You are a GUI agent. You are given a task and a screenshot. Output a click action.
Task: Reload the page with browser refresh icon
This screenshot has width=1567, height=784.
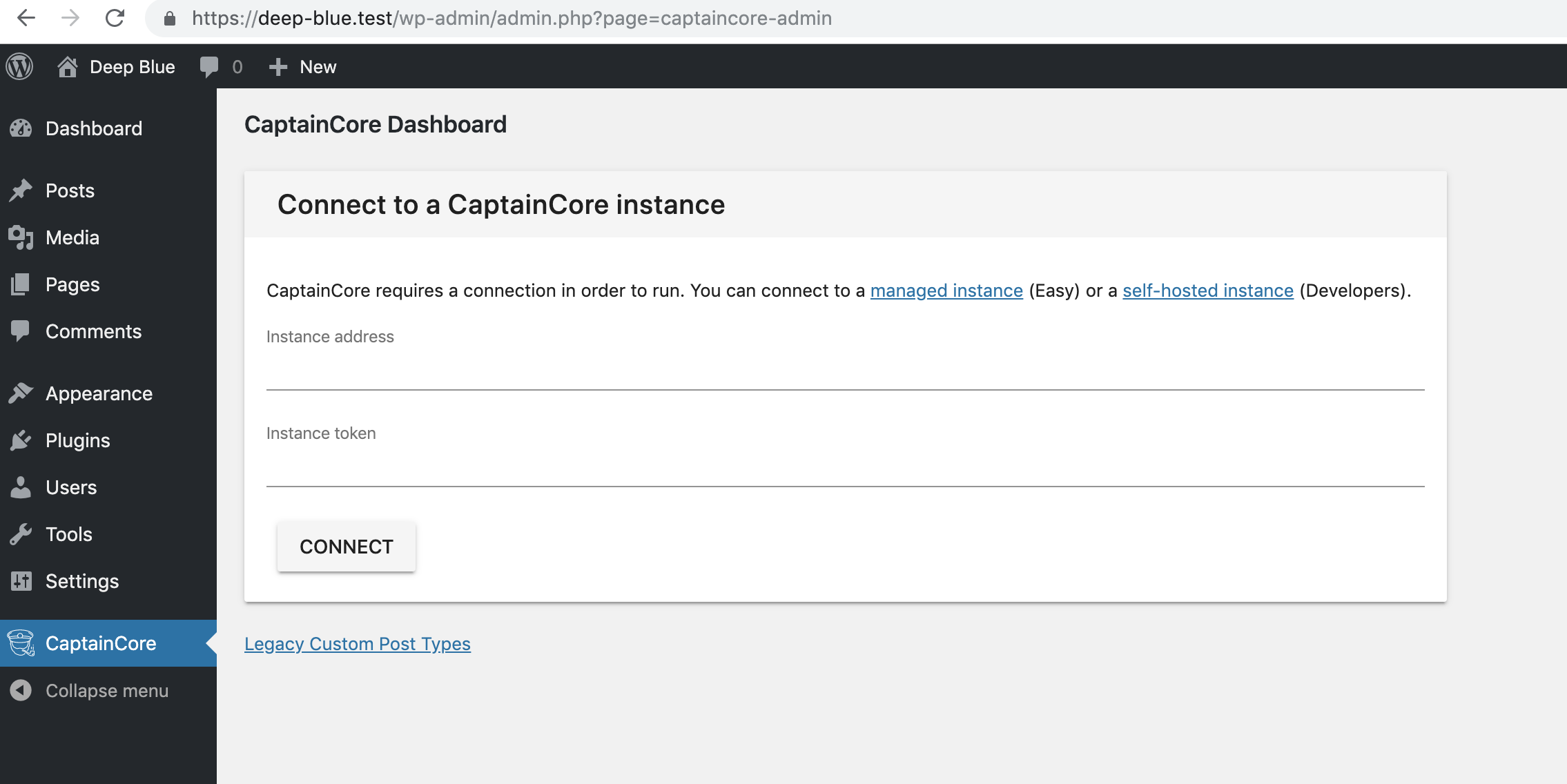tap(115, 18)
